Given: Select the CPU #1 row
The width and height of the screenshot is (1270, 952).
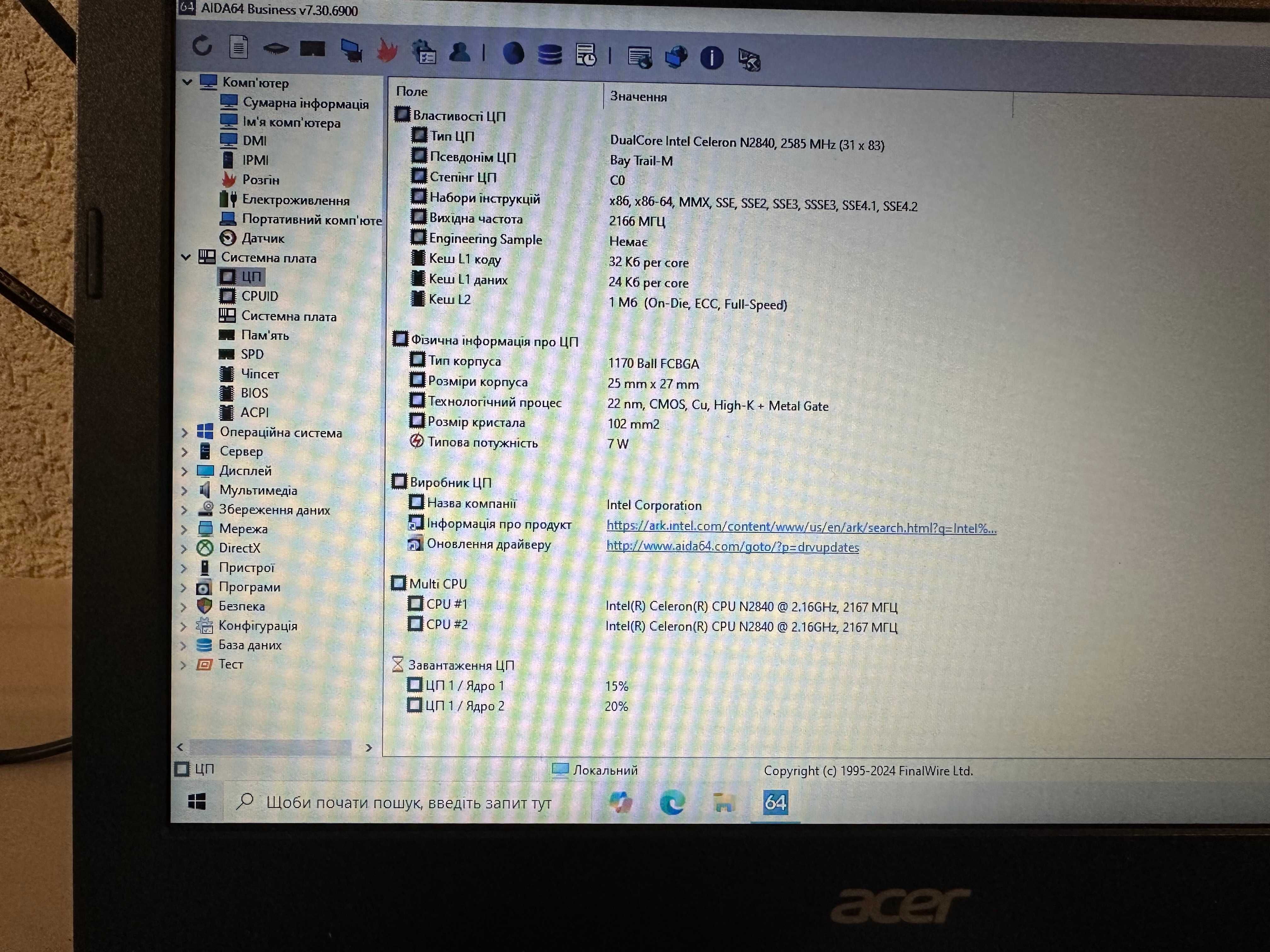Looking at the screenshot, I should (652, 605).
